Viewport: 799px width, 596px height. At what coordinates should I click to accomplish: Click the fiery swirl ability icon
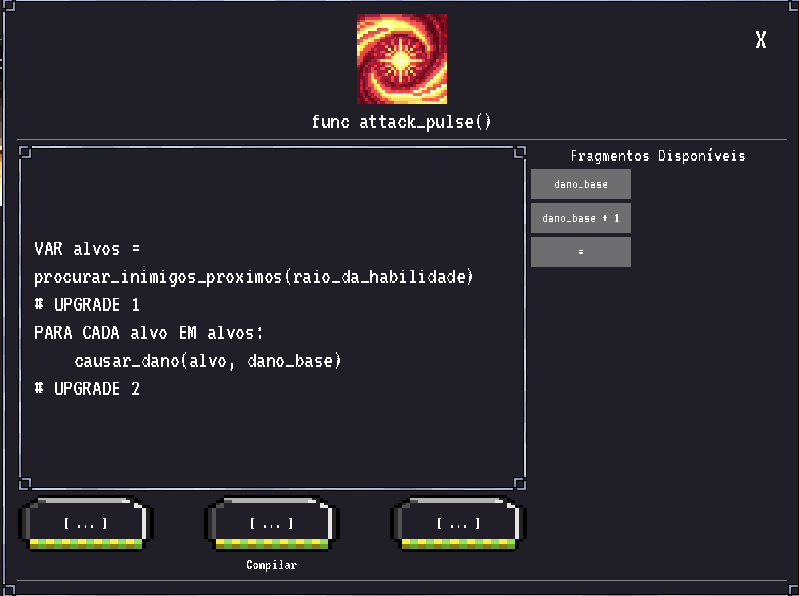point(402,59)
